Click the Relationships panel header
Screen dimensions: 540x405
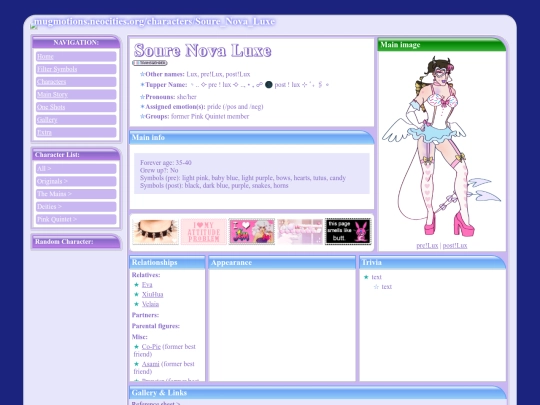pos(167,262)
